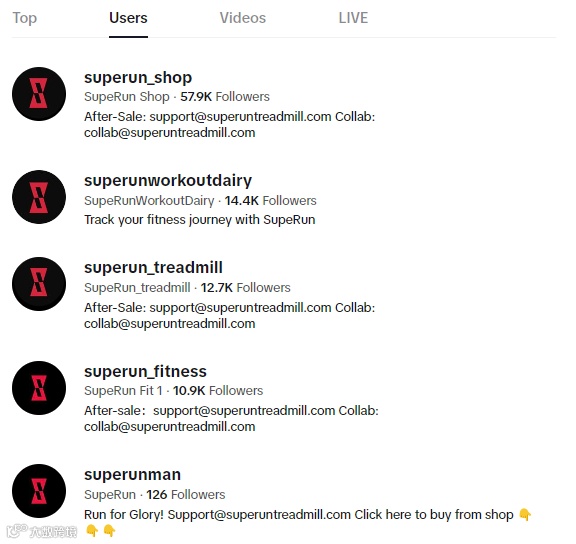Open superun_shop profile avatar

[39, 94]
